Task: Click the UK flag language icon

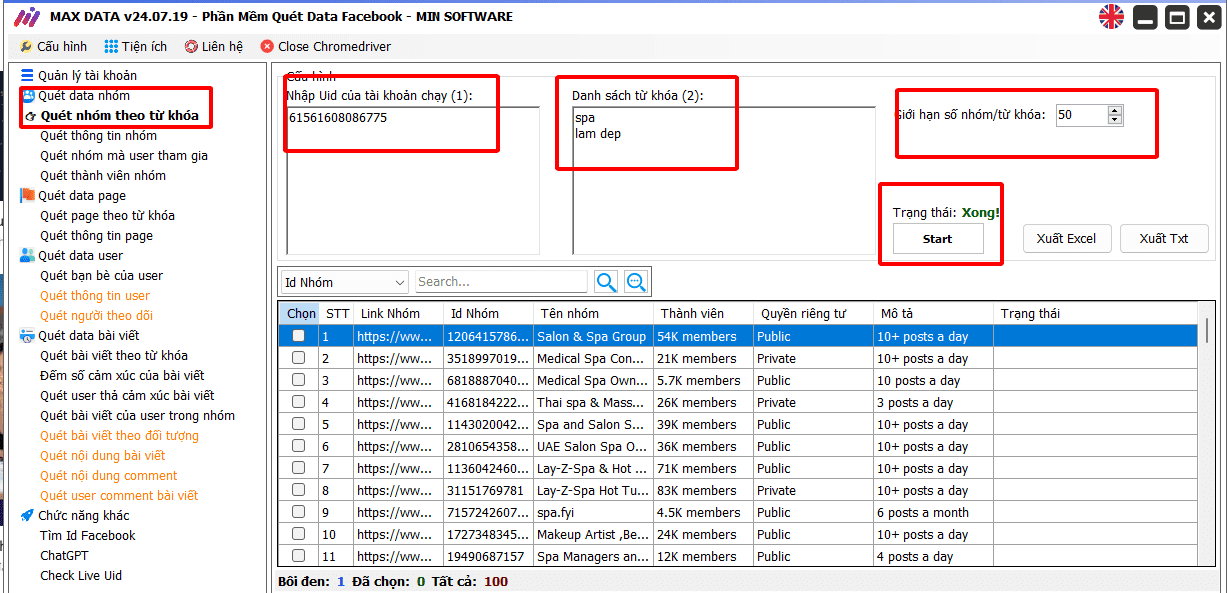Action: coord(1111,17)
